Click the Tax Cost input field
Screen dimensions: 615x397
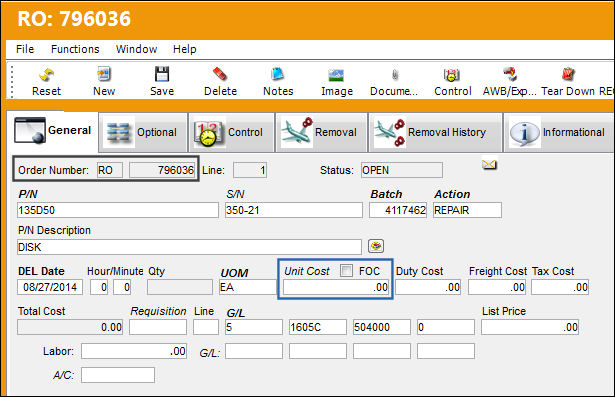560,287
